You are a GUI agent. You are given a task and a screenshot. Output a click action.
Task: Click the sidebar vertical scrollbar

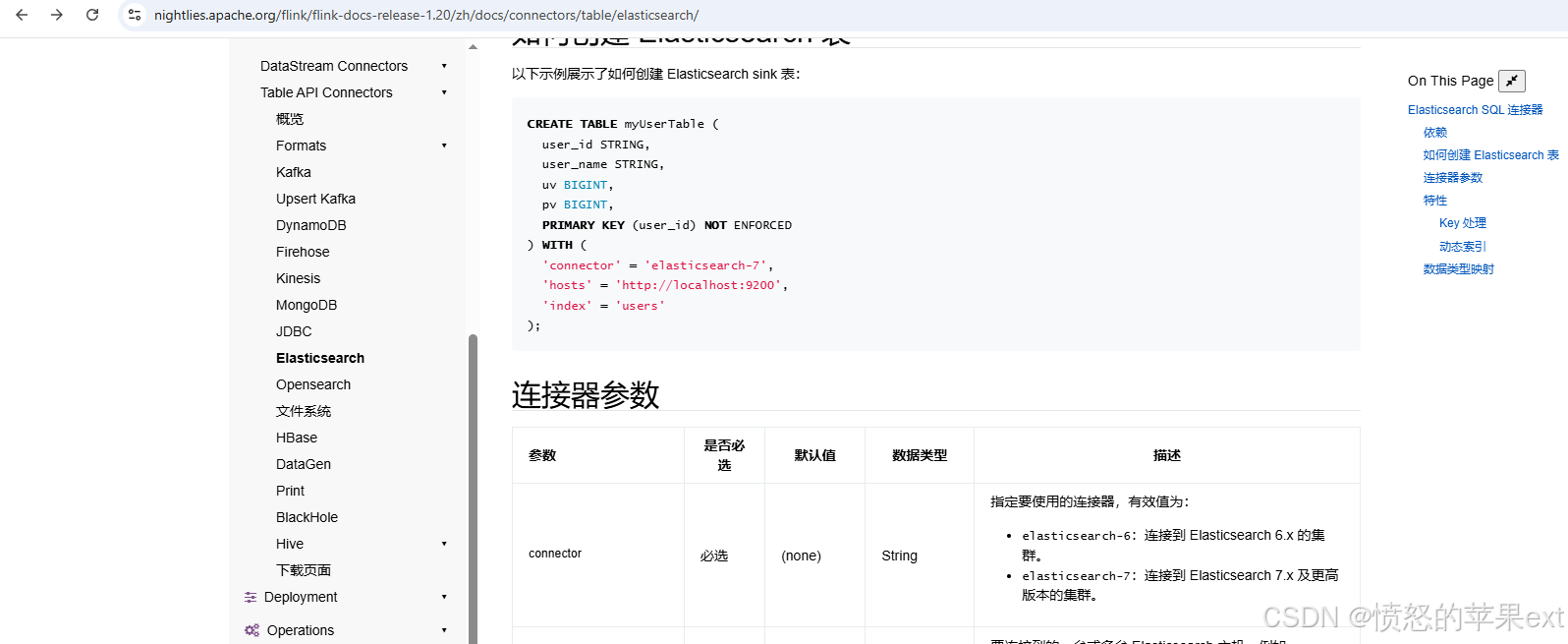[473, 489]
